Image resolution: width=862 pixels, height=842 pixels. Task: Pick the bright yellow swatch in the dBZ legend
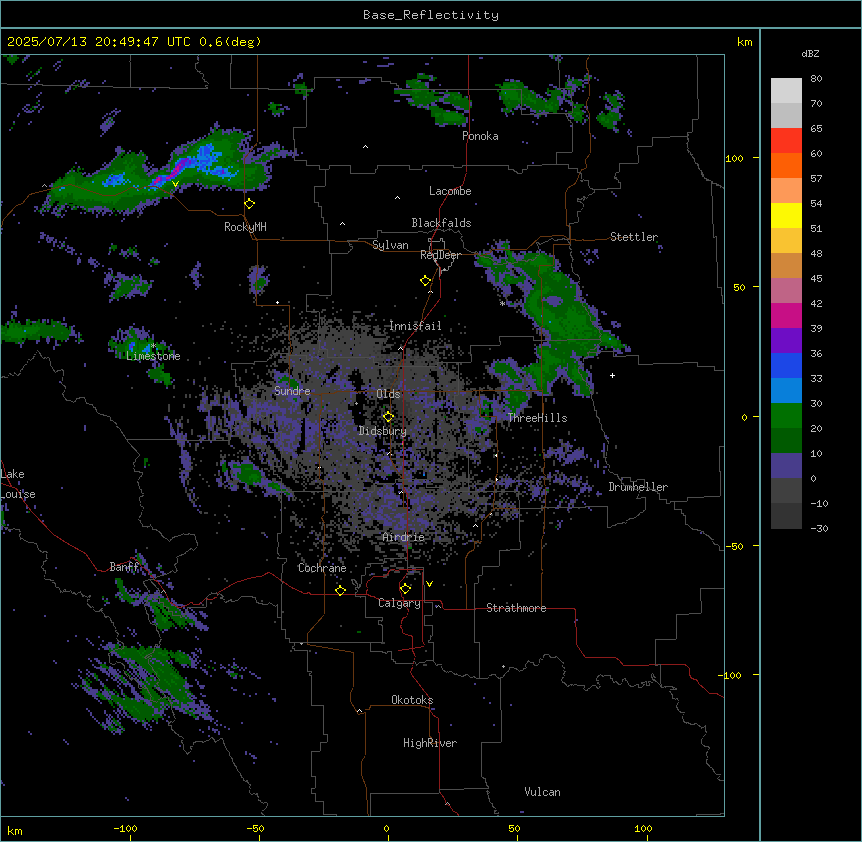pos(786,215)
